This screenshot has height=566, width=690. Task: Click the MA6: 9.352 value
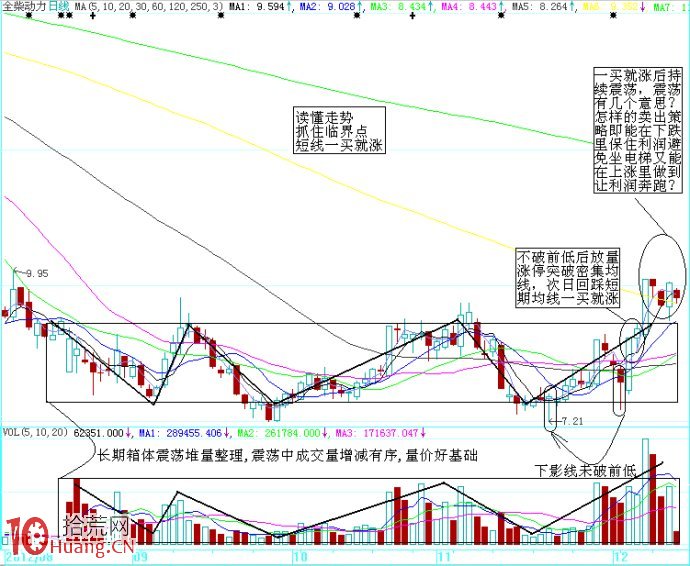pyautogui.click(x=611, y=7)
